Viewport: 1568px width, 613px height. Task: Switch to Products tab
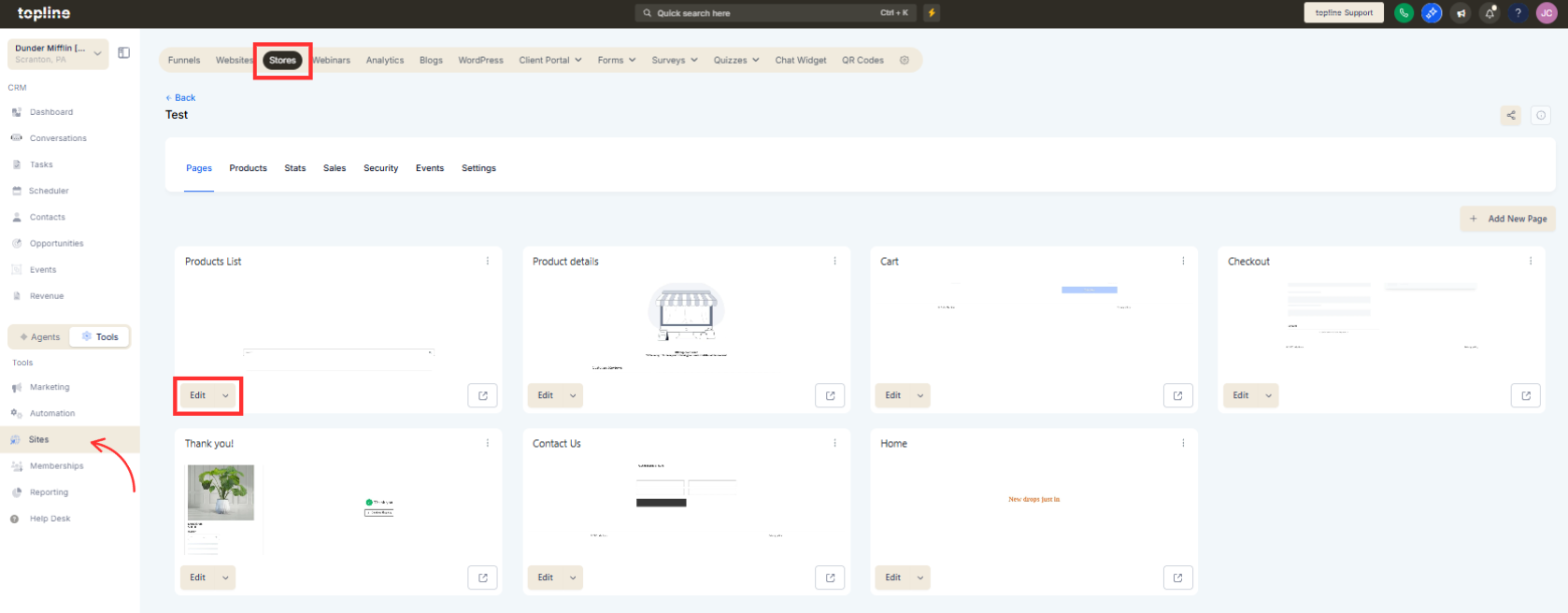[x=248, y=168]
